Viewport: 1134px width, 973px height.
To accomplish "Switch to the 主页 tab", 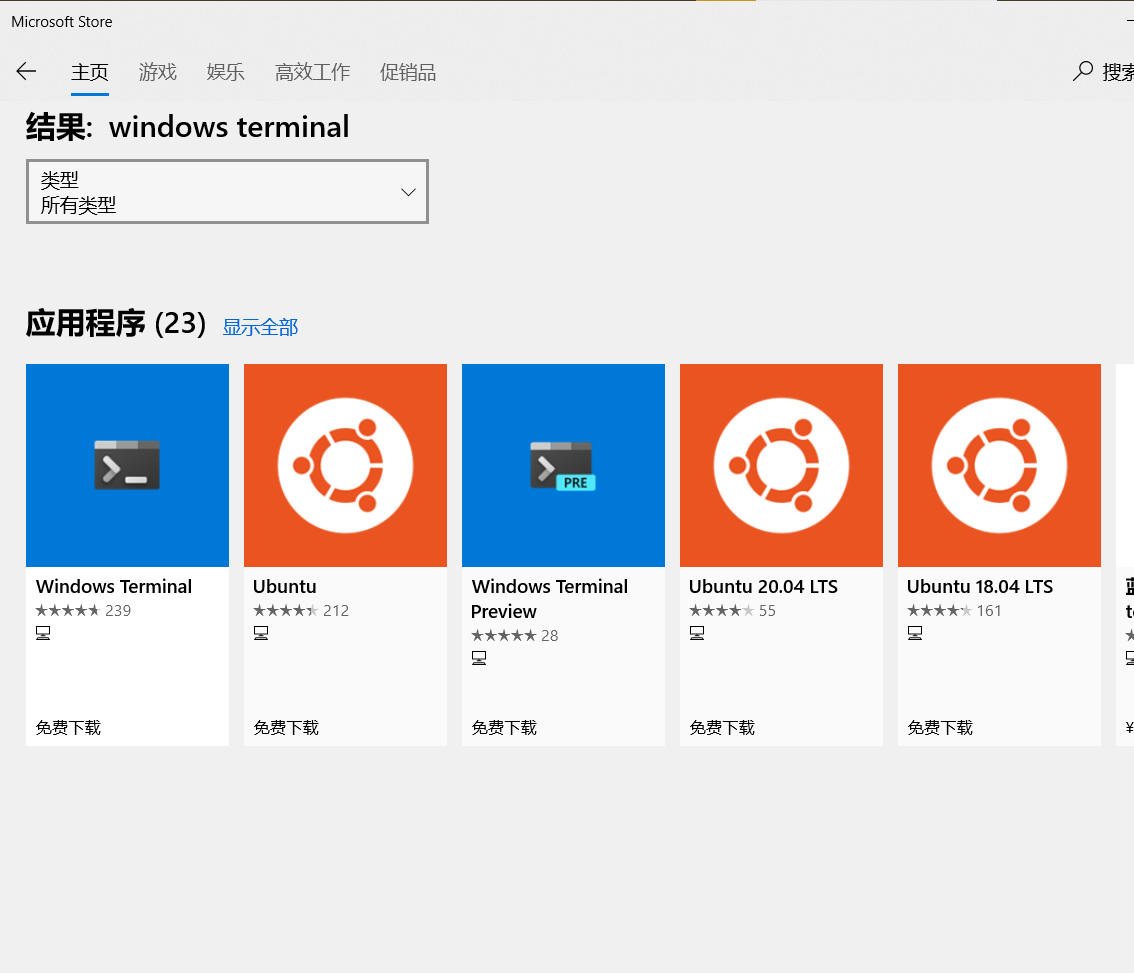I will coord(90,72).
